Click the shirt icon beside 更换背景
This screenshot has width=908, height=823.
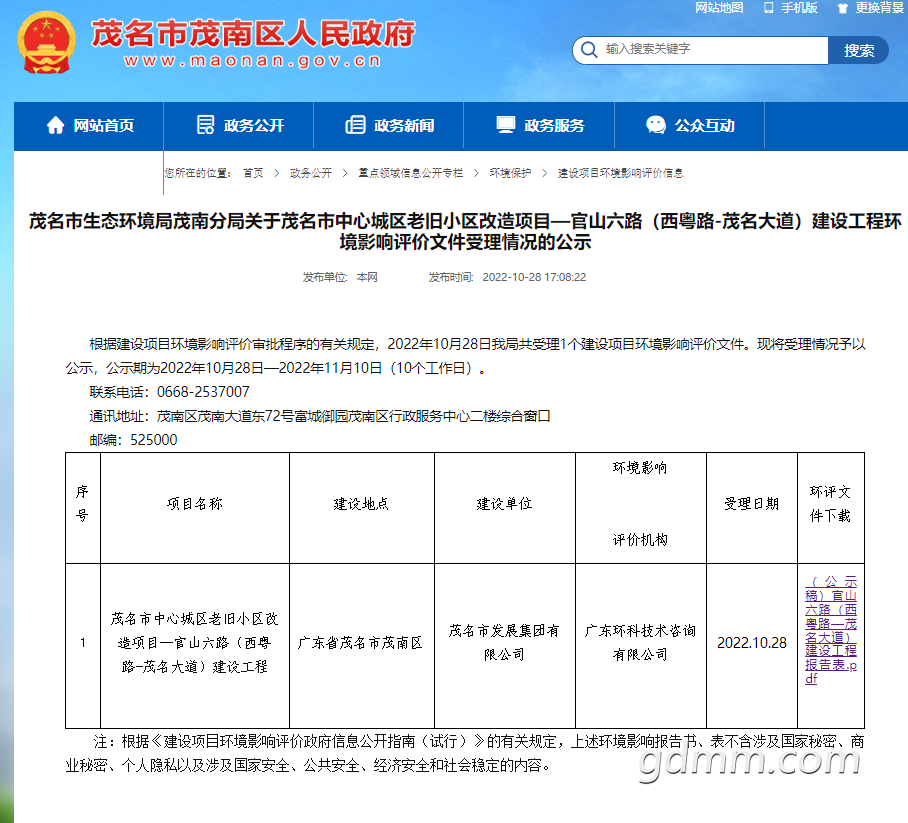click(843, 8)
